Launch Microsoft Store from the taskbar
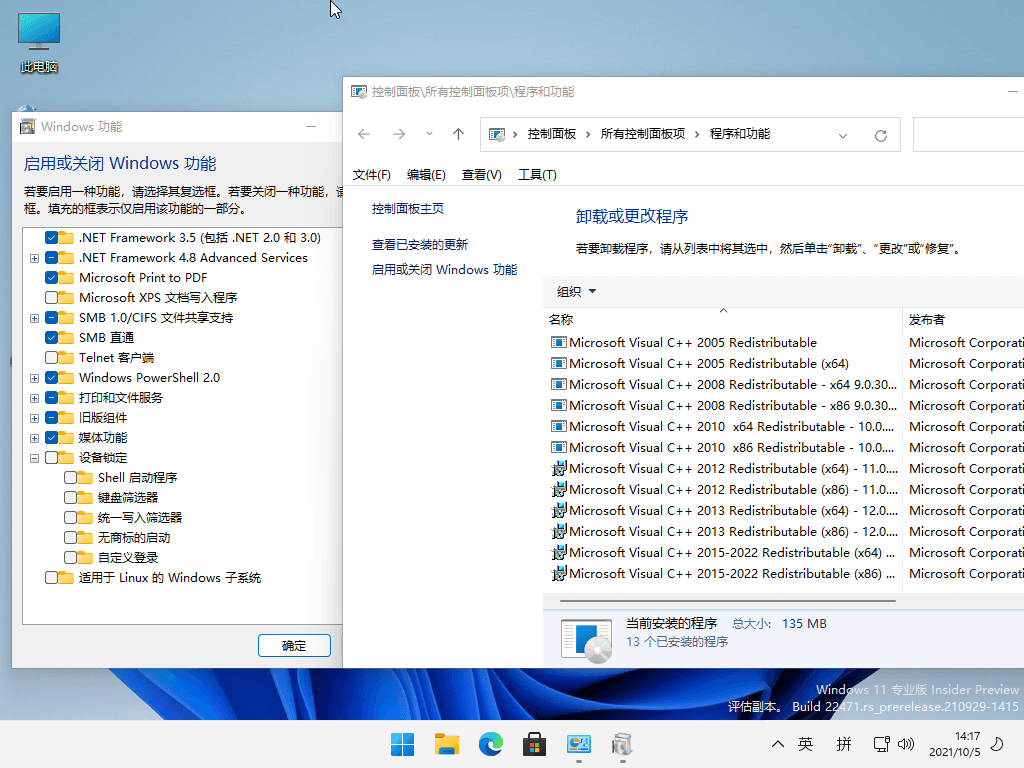This screenshot has height=768, width=1024. click(x=535, y=744)
